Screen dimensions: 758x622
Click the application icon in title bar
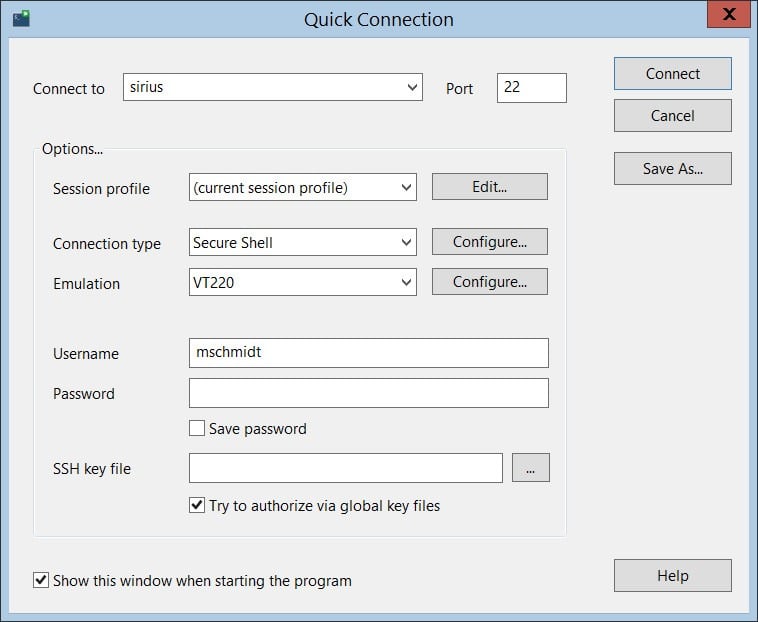[x=21, y=18]
